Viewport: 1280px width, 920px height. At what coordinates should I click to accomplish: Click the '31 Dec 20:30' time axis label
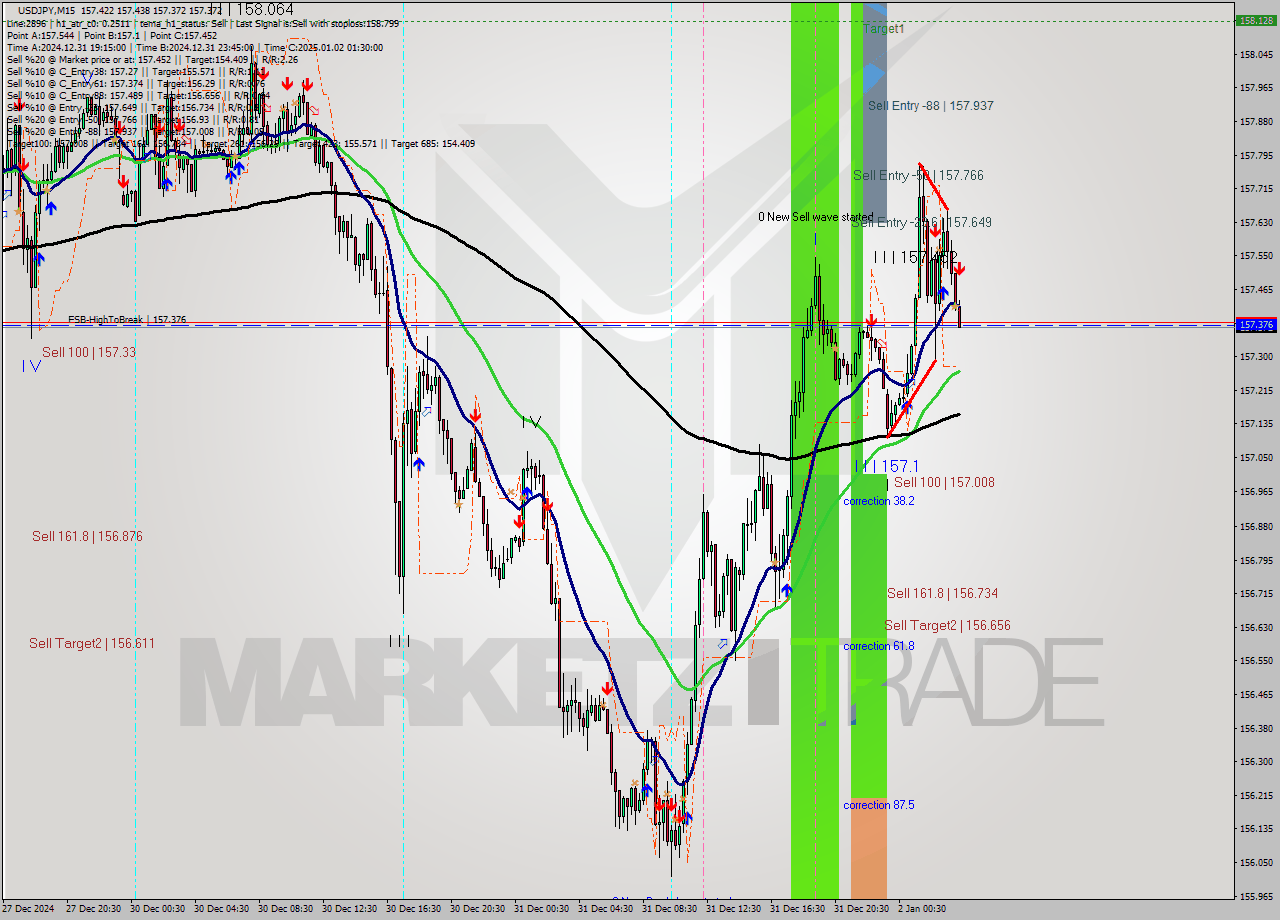pyautogui.click(x=862, y=909)
